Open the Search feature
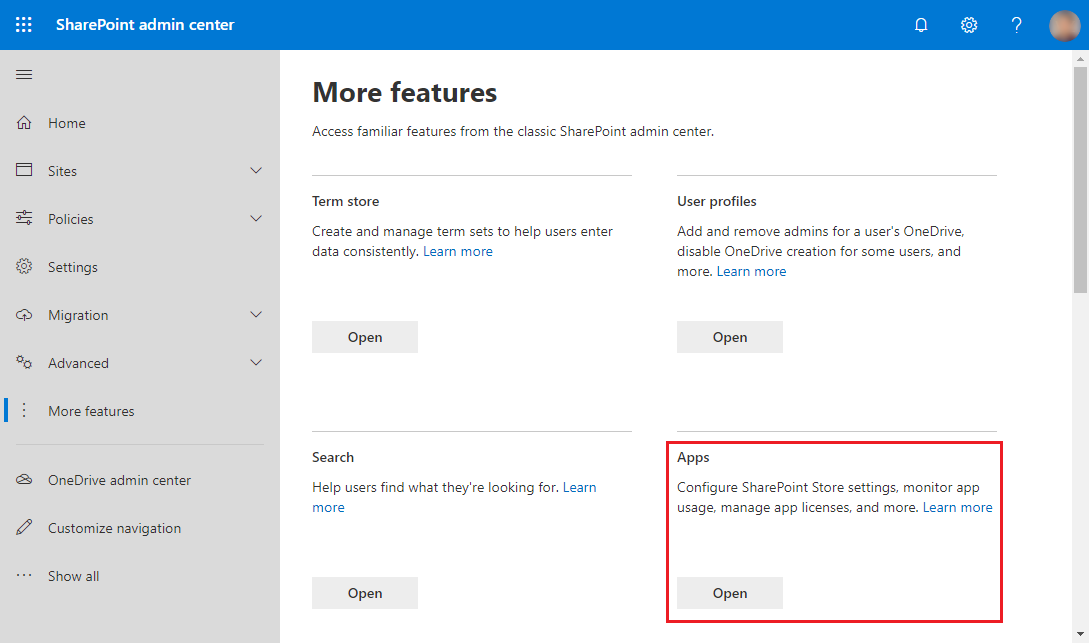This screenshot has height=643, width=1089. click(x=365, y=593)
